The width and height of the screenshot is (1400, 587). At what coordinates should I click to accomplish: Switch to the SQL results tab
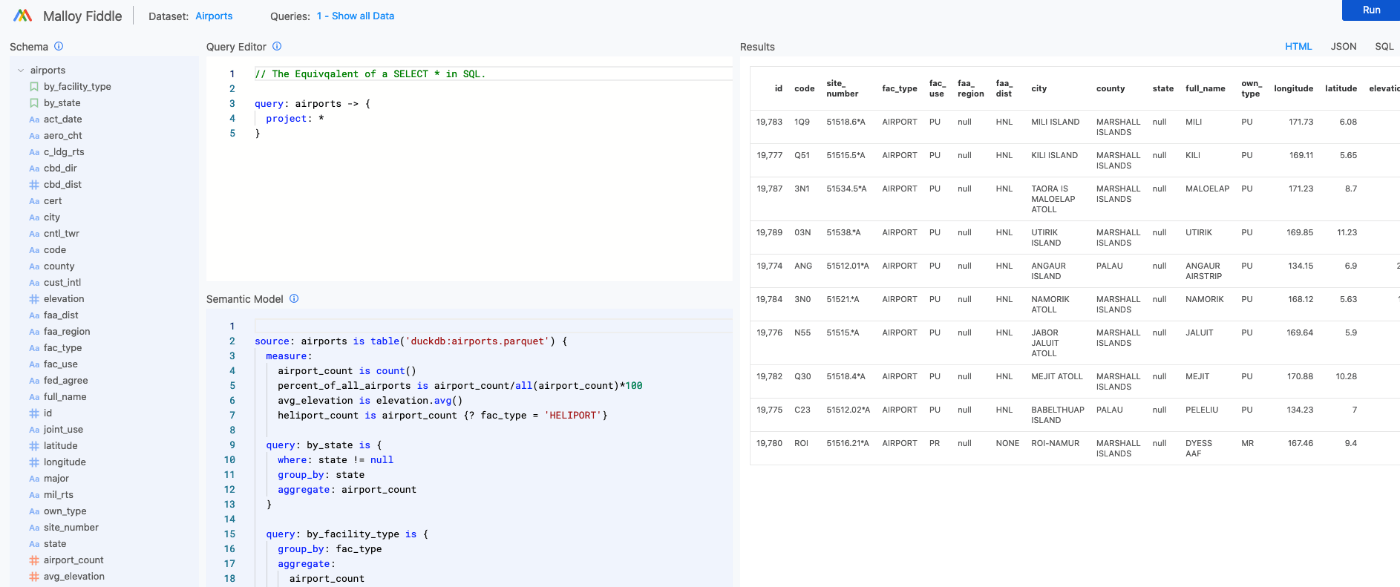(1384, 46)
